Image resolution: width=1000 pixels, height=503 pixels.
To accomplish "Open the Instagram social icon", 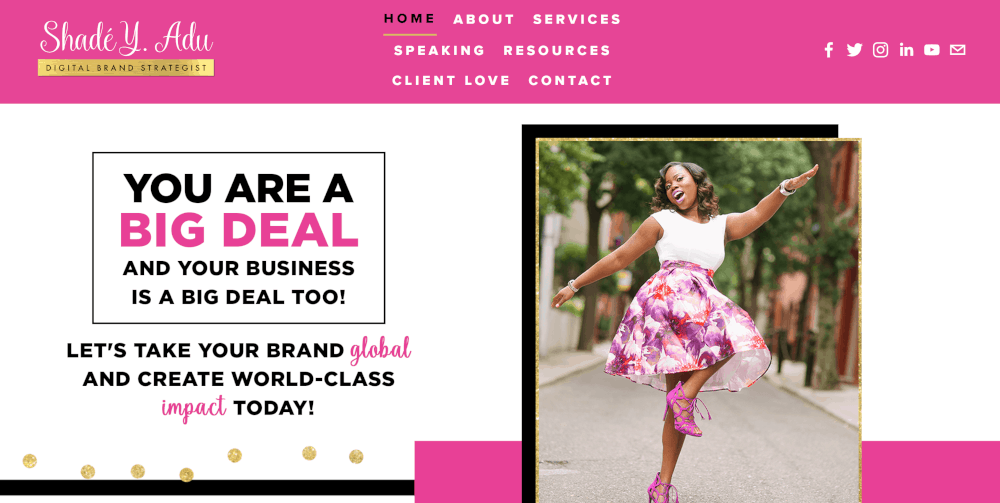I will click(881, 50).
